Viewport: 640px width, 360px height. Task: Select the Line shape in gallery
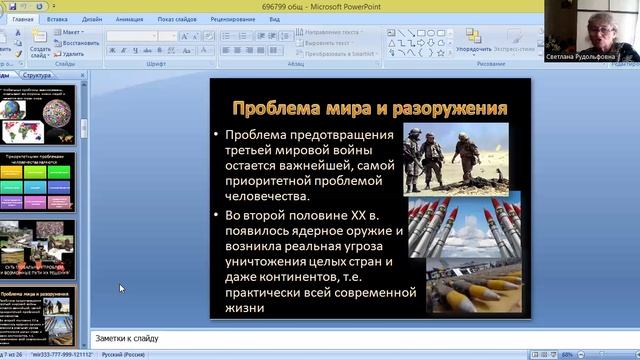point(402,33)
